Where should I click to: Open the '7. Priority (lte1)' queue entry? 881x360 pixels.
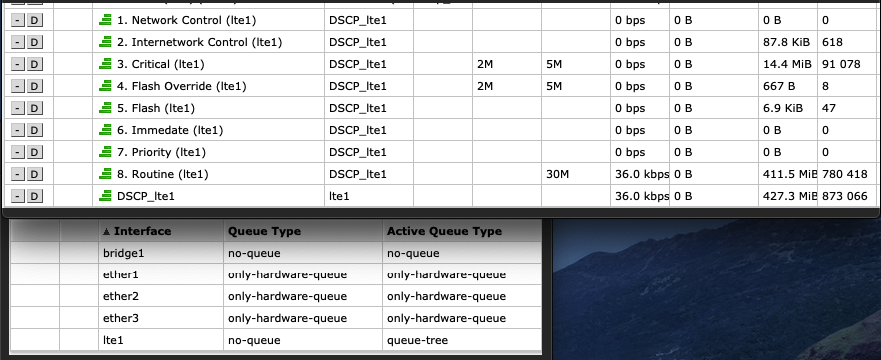(161, 152)
